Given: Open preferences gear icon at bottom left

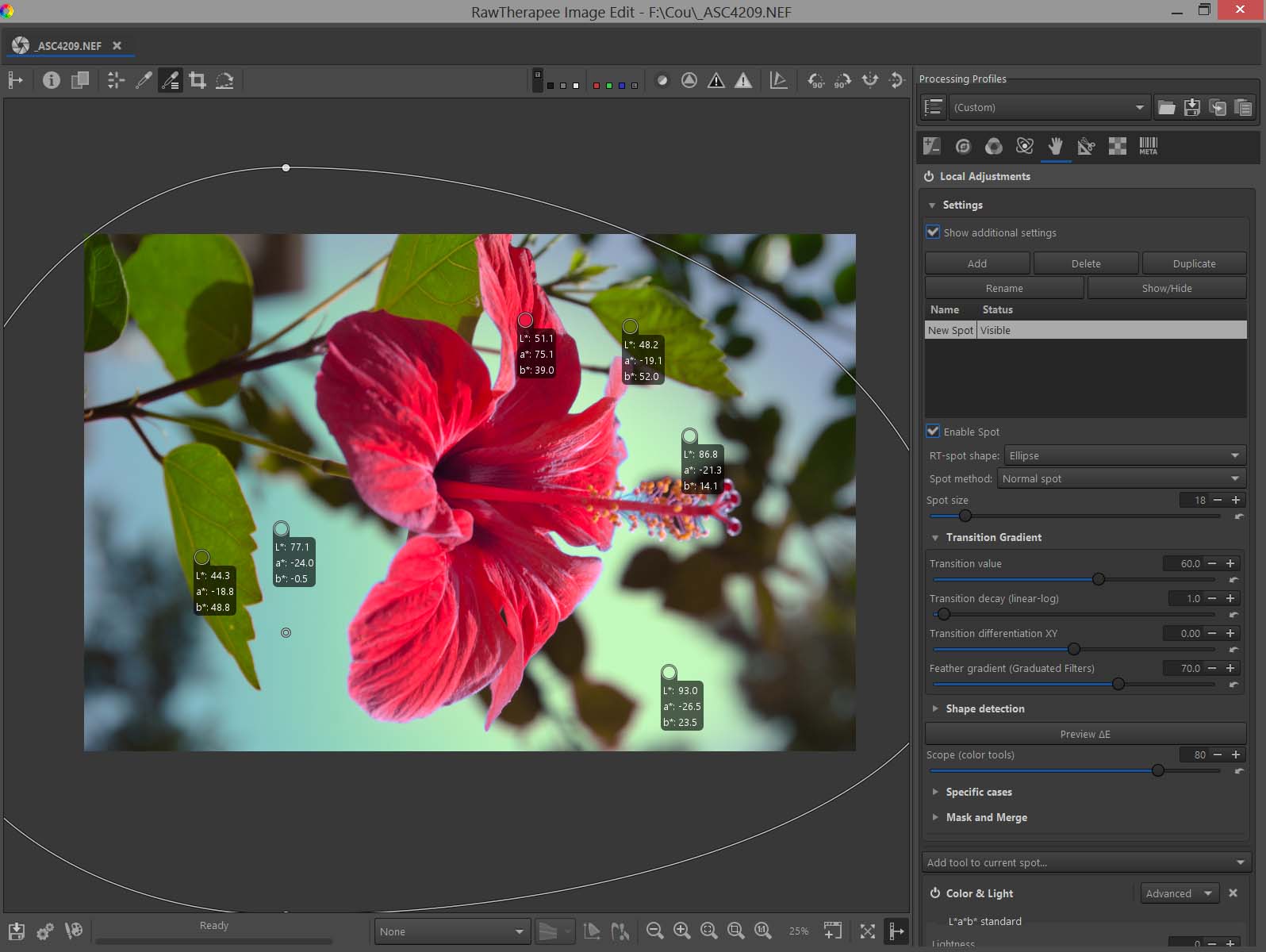Looking at the screenshot, I should click(x=45, y=931).
